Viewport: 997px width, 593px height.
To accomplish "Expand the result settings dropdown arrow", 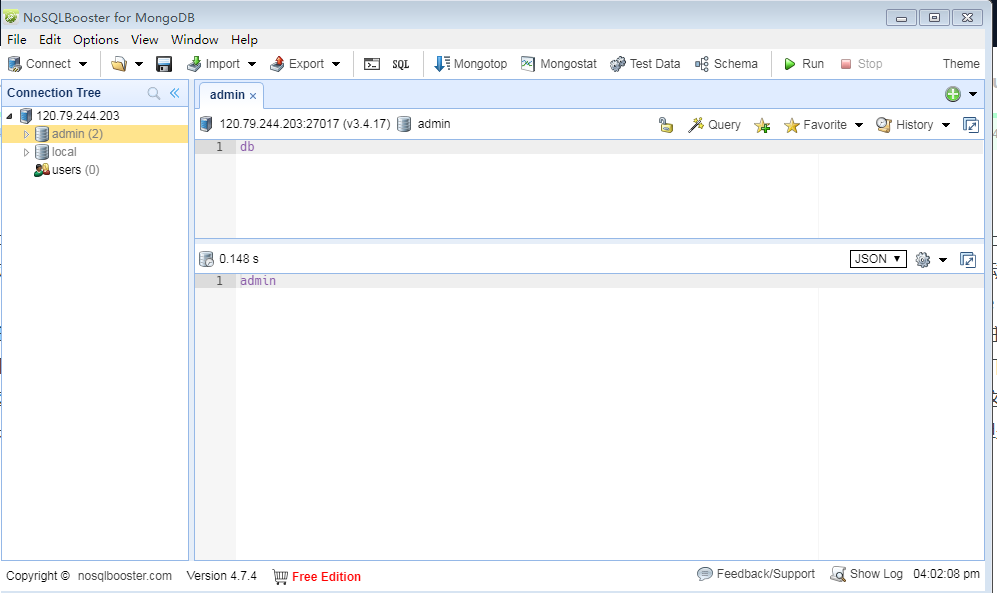I will (943, 259).
